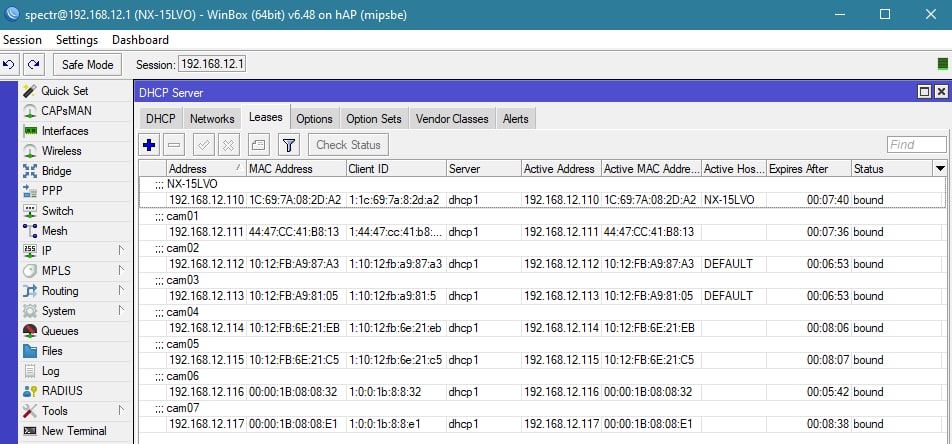
Task: Maximize the DHCP Server inner window
Action: coord(925,92)
